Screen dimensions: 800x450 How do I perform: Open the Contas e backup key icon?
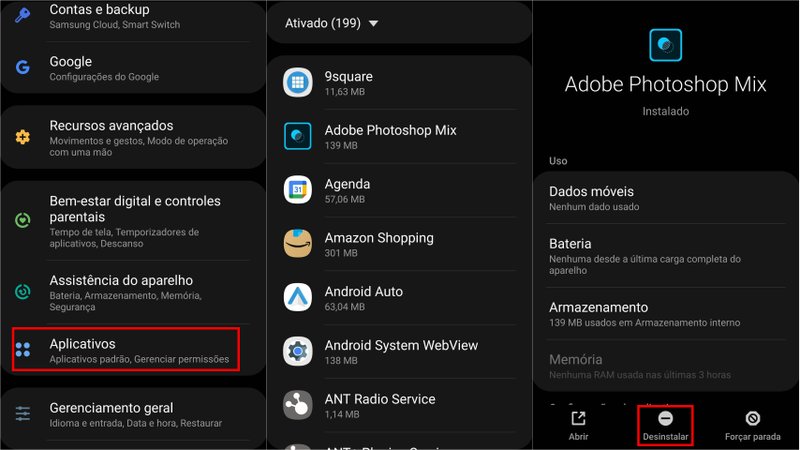tap(22, 15)
